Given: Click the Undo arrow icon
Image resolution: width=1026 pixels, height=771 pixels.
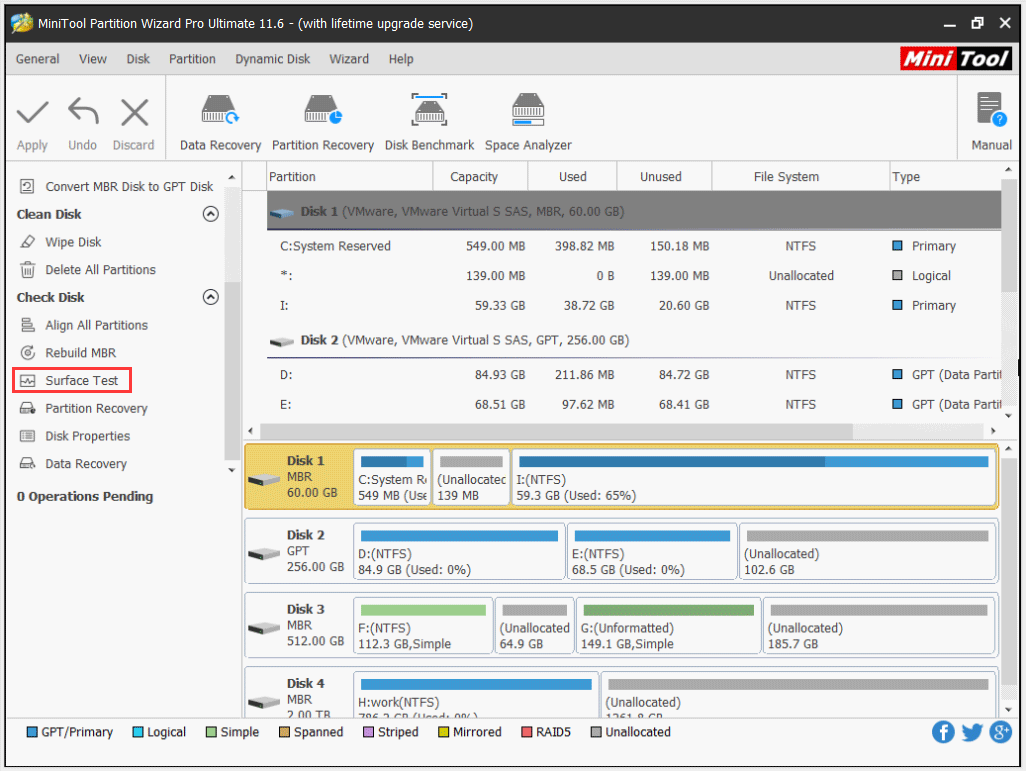Looking at the screenshot, I should click(82, 114).
